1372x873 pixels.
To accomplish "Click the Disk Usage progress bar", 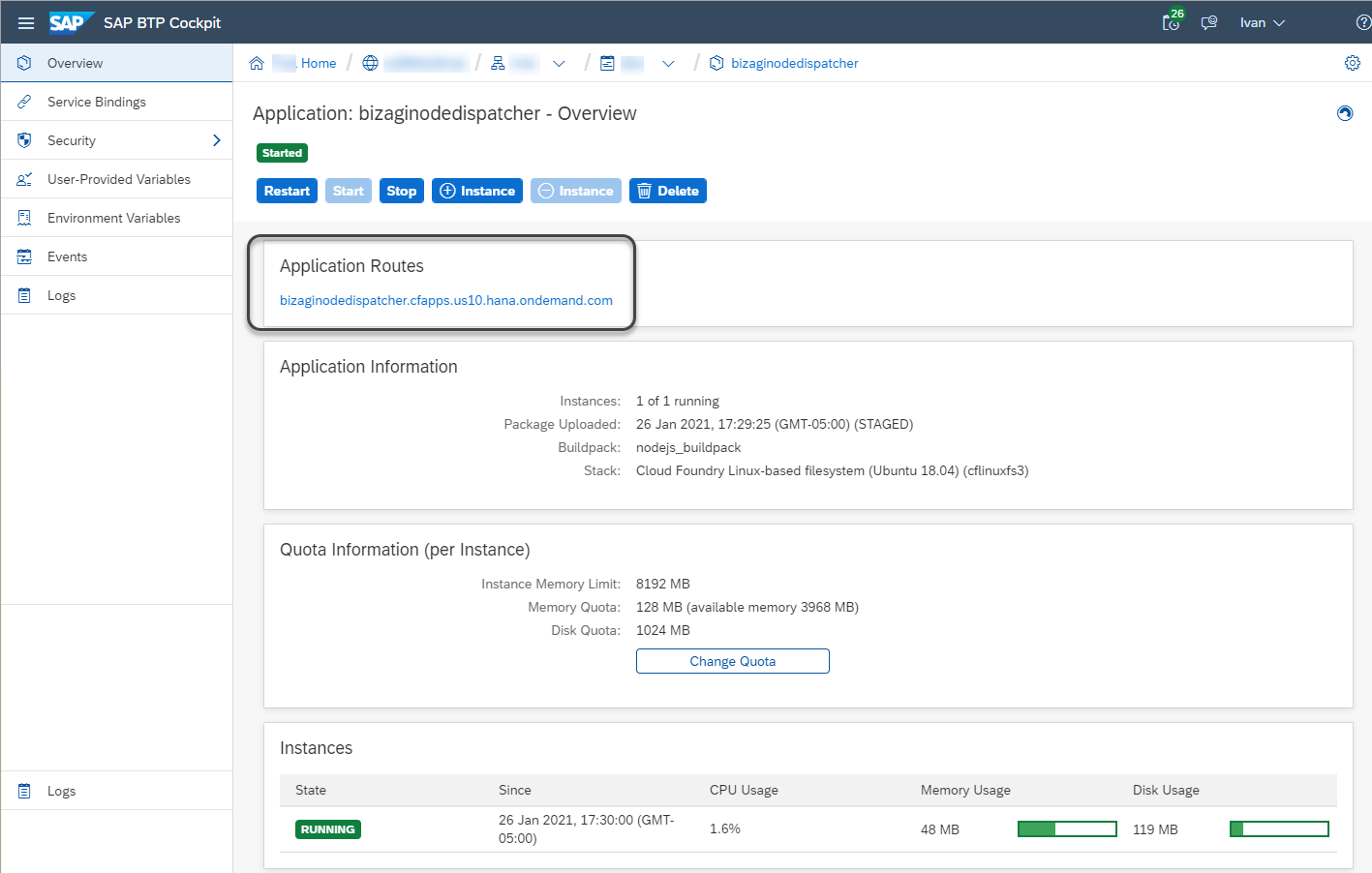I will click(1279, 829).
